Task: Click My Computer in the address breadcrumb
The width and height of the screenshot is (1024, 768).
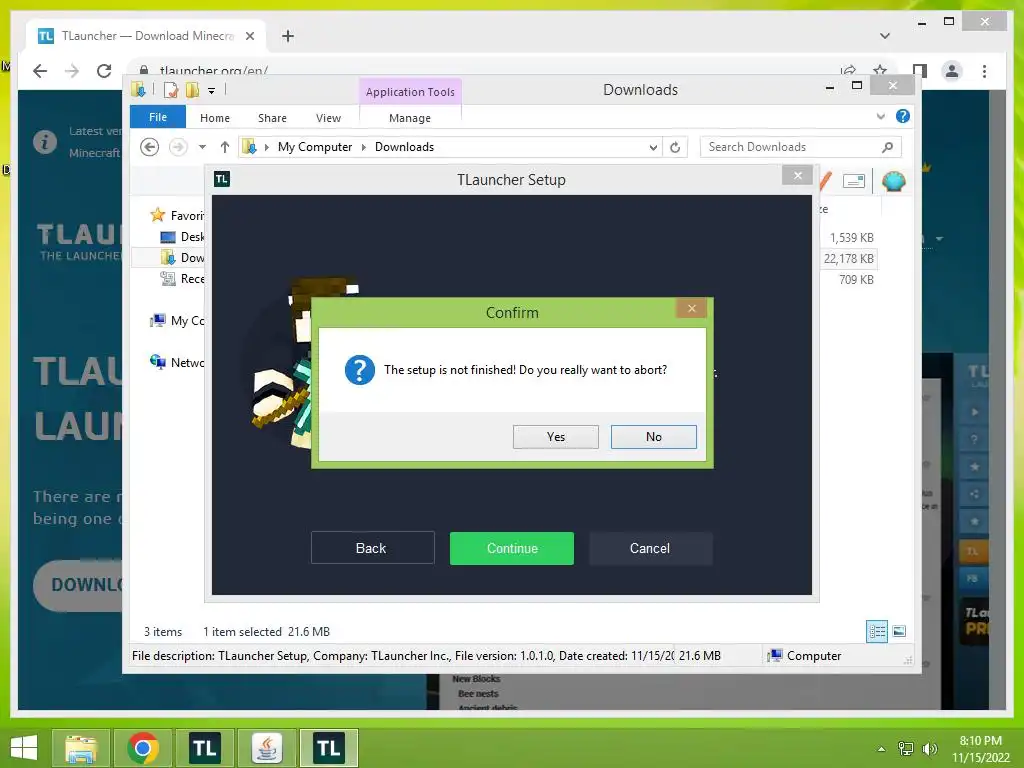Action: tap(315, 147)
